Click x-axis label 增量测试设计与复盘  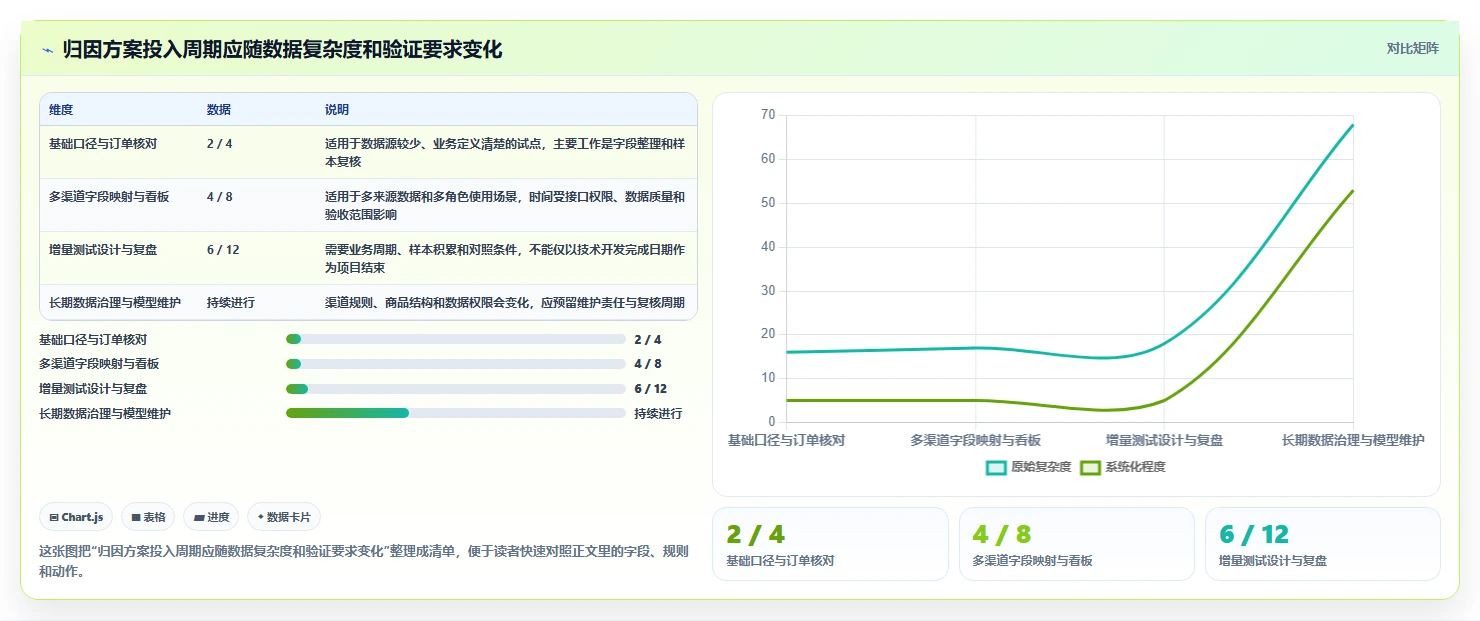click(1164, 440)
